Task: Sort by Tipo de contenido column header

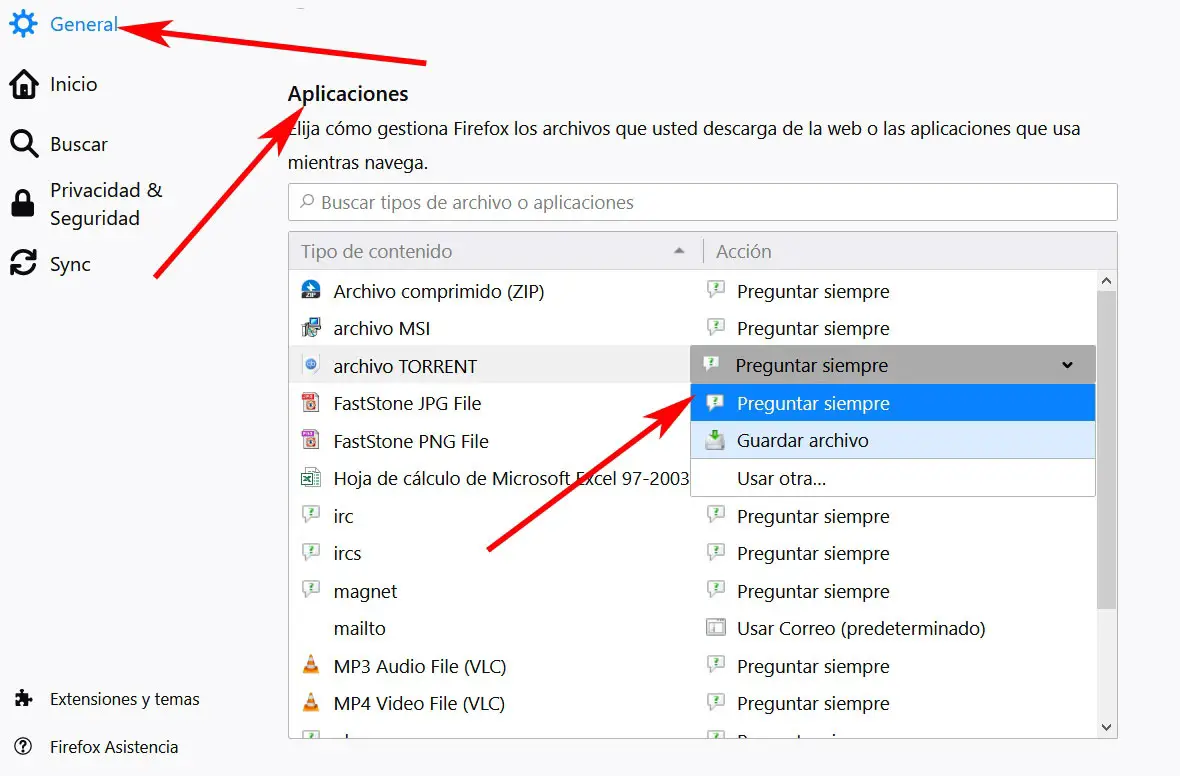Action: pyautogui.click(x=495, y=251)
